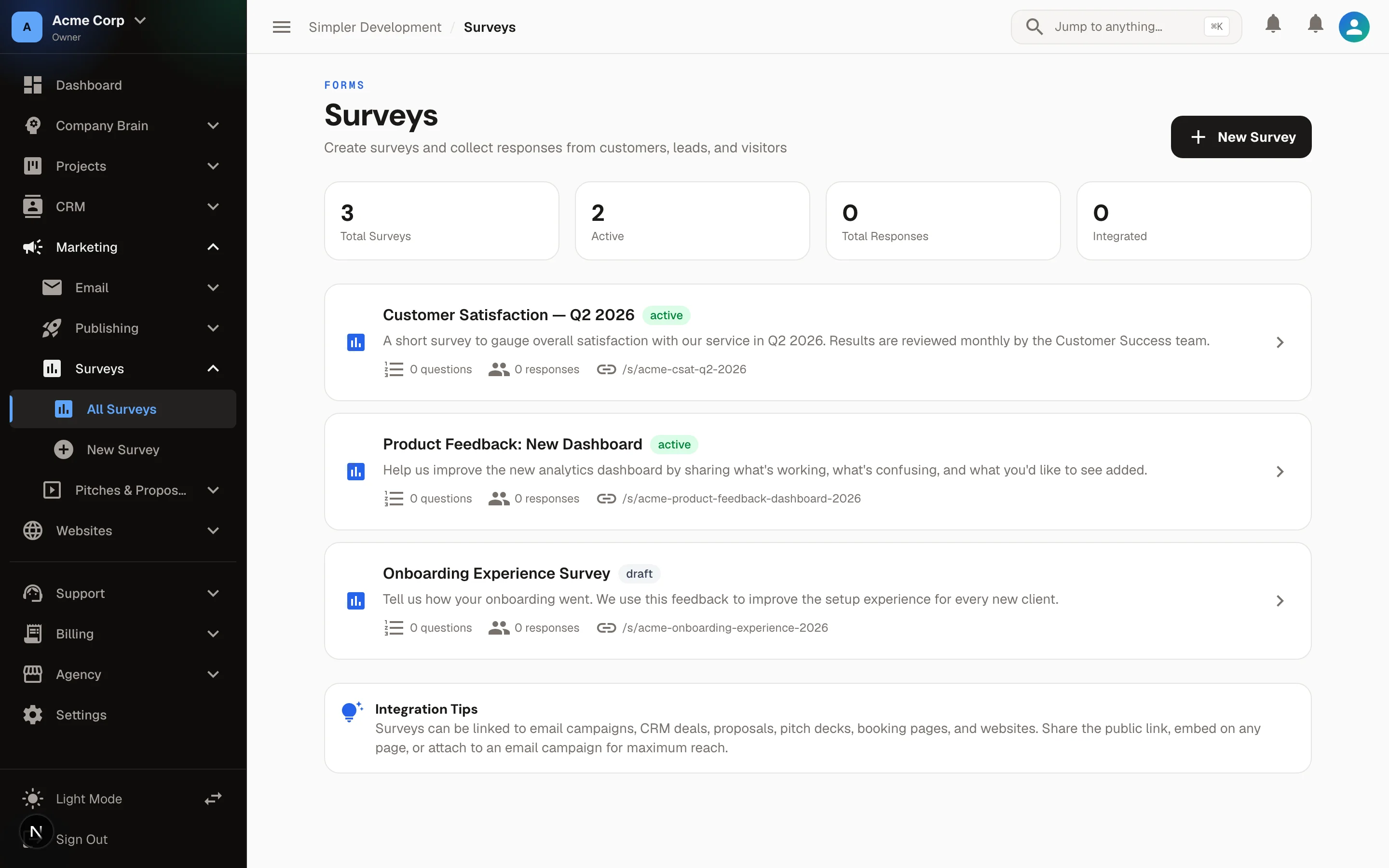This screenshot has height=868, width=1389.
Task: Click the Billing receipt icon
Action: pyautogui.click(x=33, y=634)
